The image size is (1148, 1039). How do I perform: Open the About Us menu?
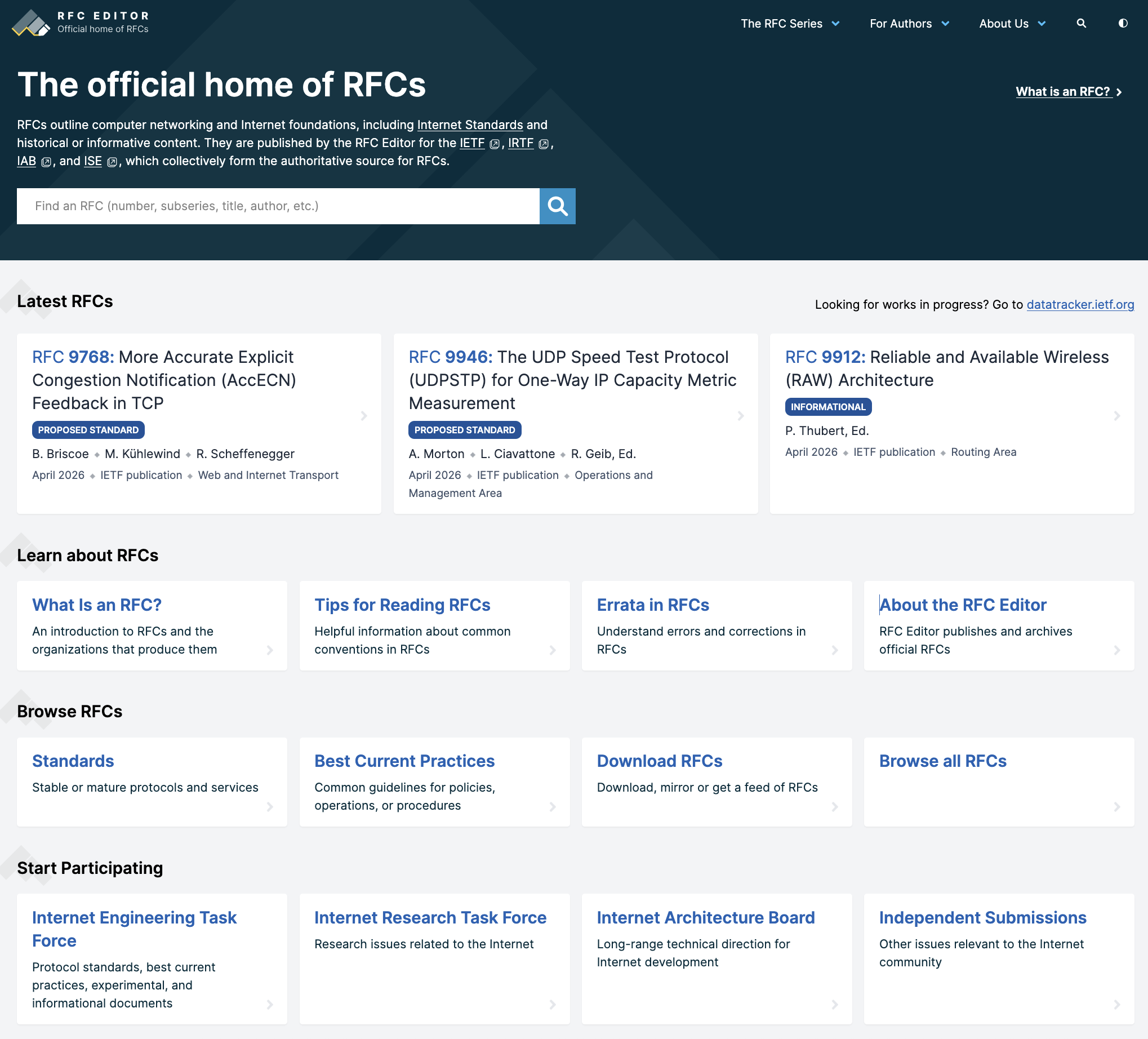[x=1004, y=24]
